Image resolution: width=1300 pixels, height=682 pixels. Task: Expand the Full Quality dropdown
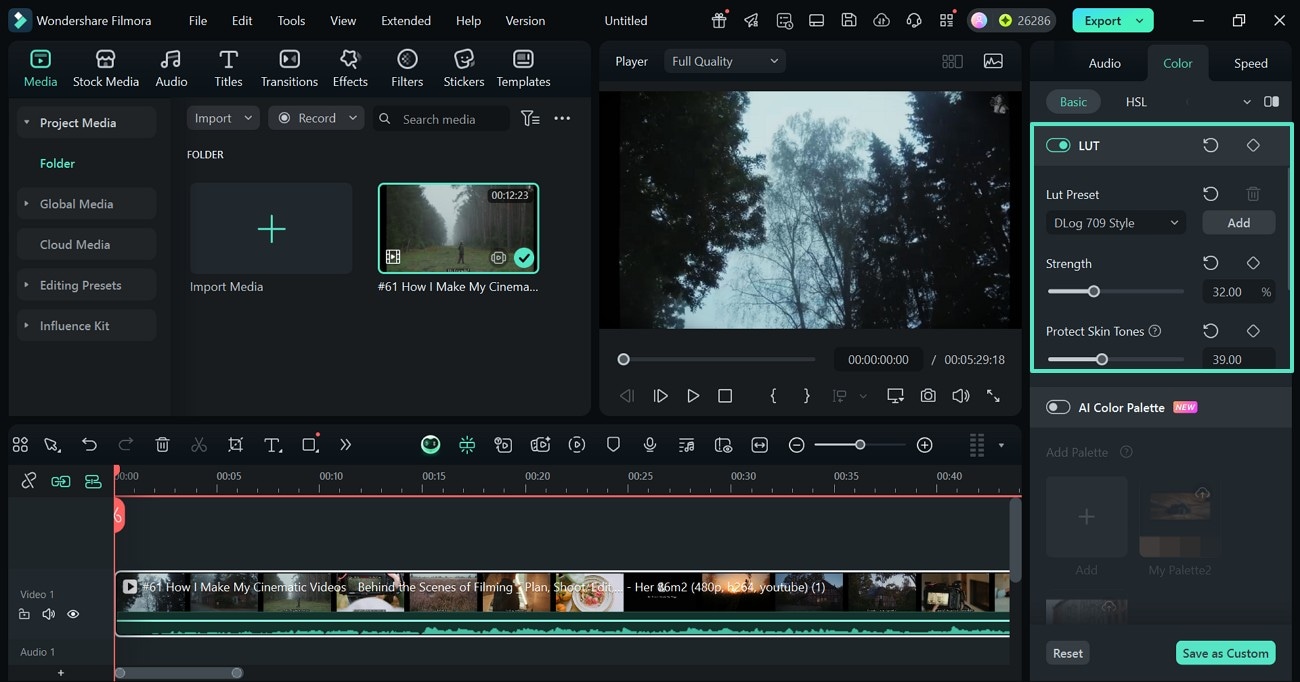coord(724,61)
